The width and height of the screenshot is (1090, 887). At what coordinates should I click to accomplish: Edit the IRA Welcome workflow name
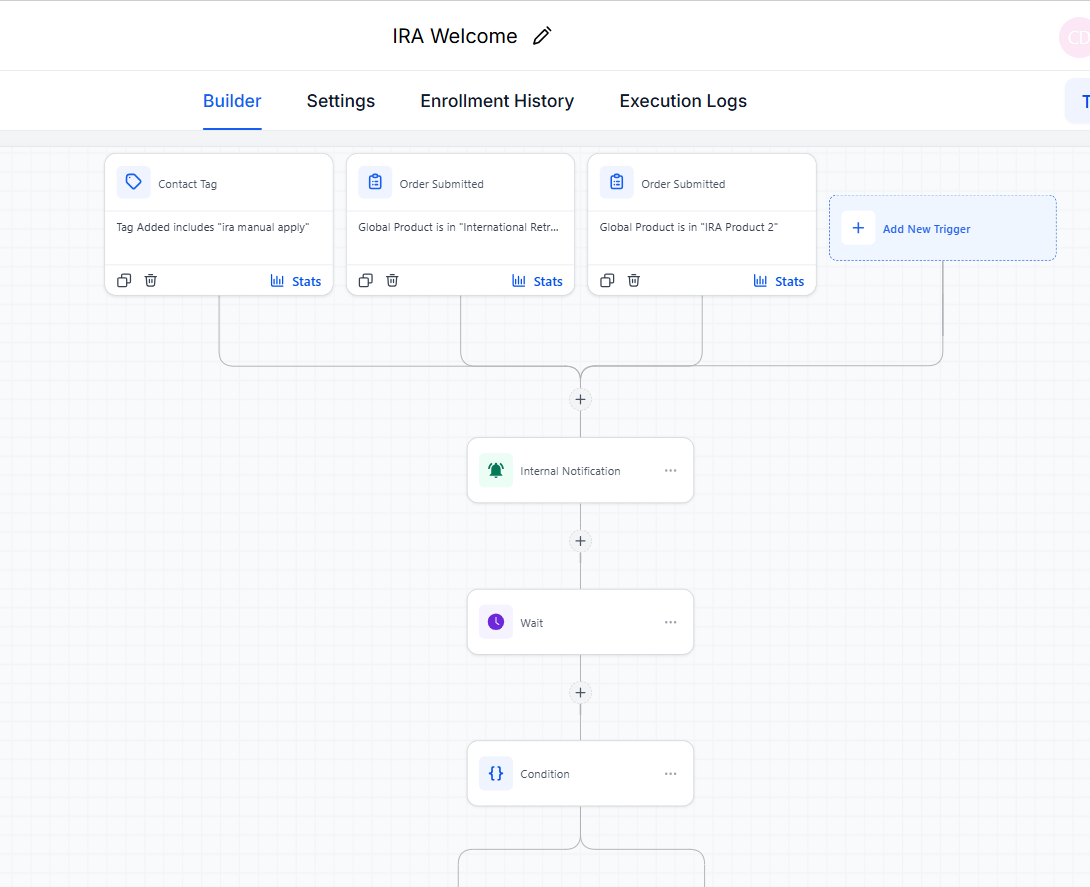542,35
